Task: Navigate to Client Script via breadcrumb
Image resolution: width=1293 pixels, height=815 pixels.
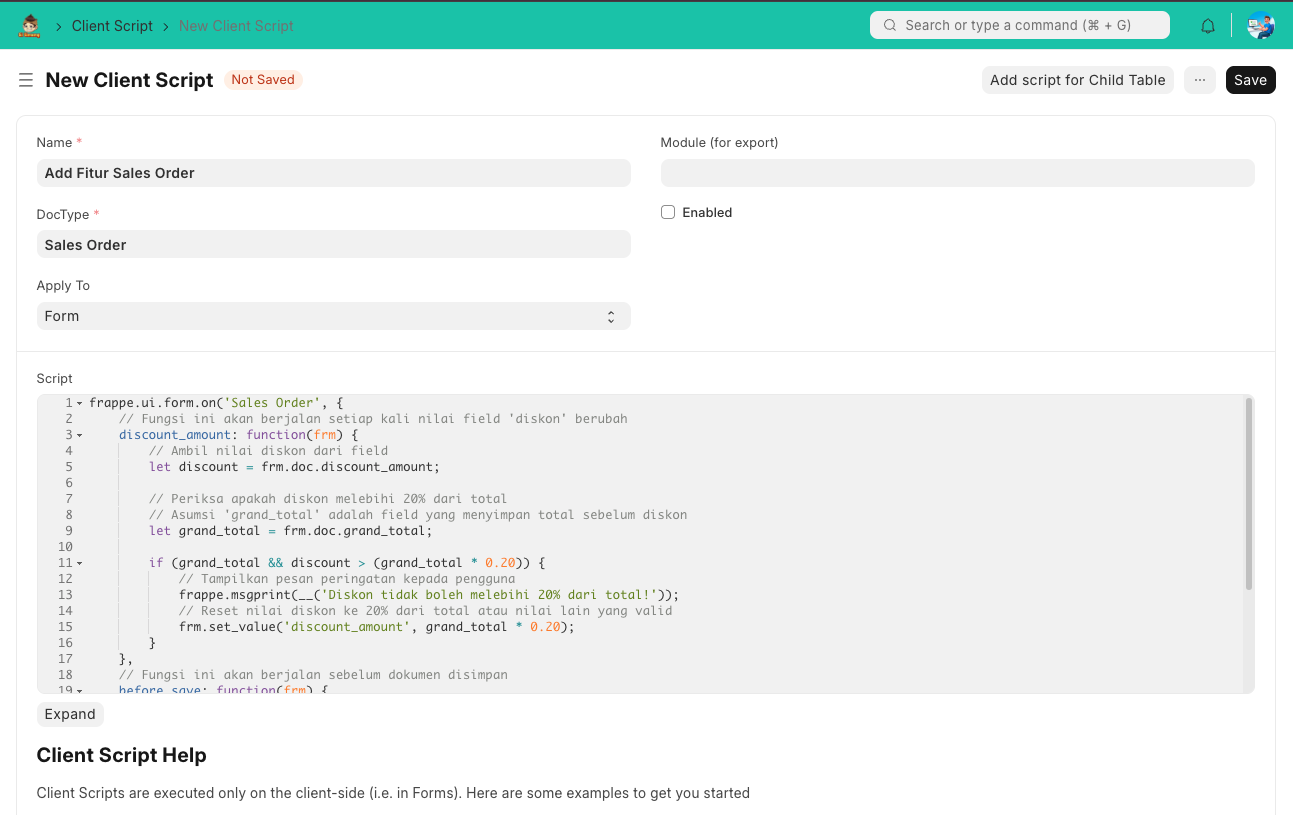Action: 112,25
